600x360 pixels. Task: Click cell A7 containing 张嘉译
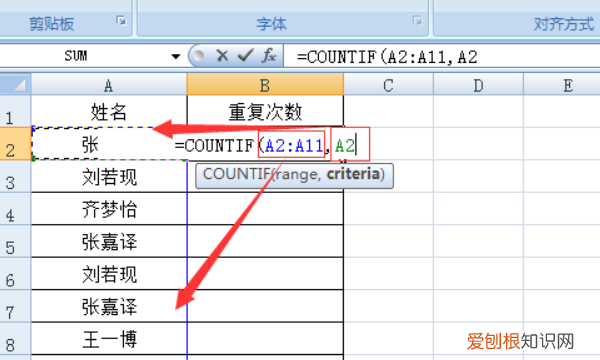[109, 306]
